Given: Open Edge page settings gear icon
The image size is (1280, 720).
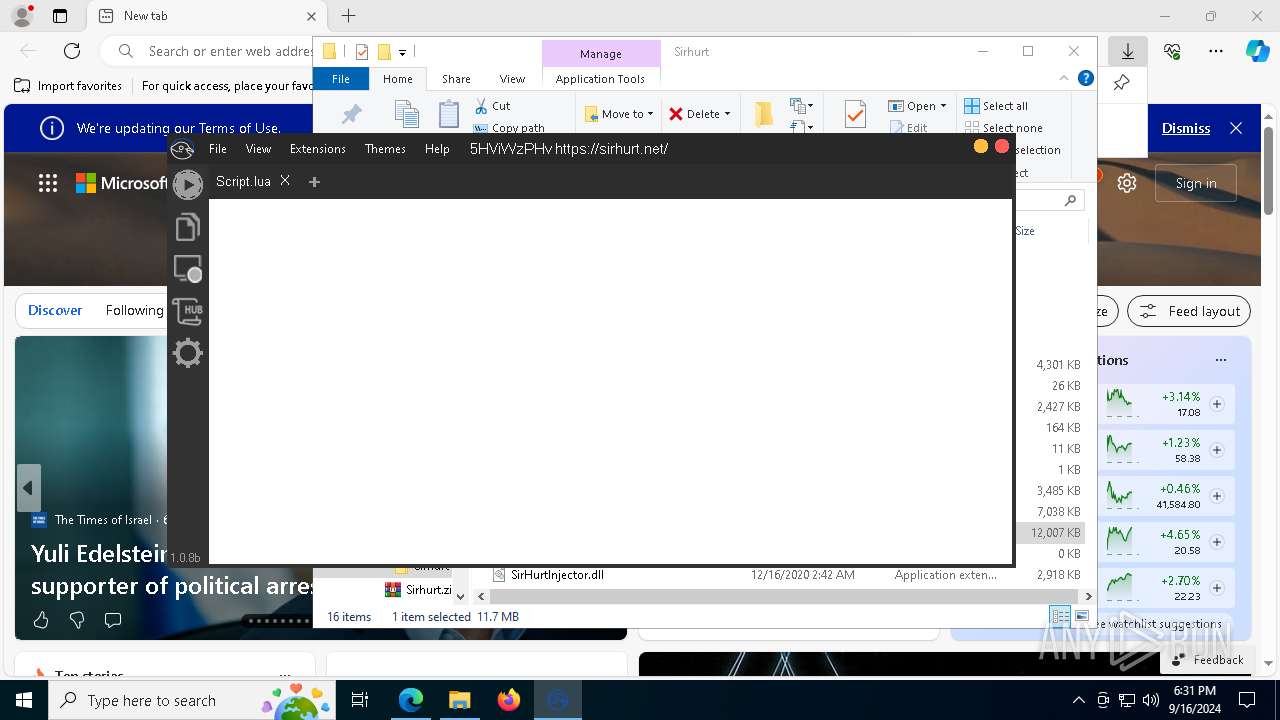Looking at the screenshot, I should click(1127, 183).
